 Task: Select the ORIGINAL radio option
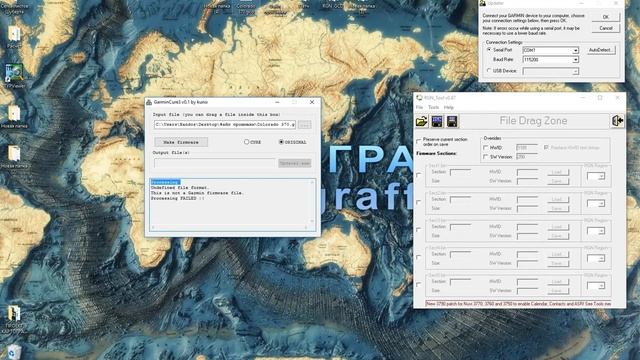point(281,142)
